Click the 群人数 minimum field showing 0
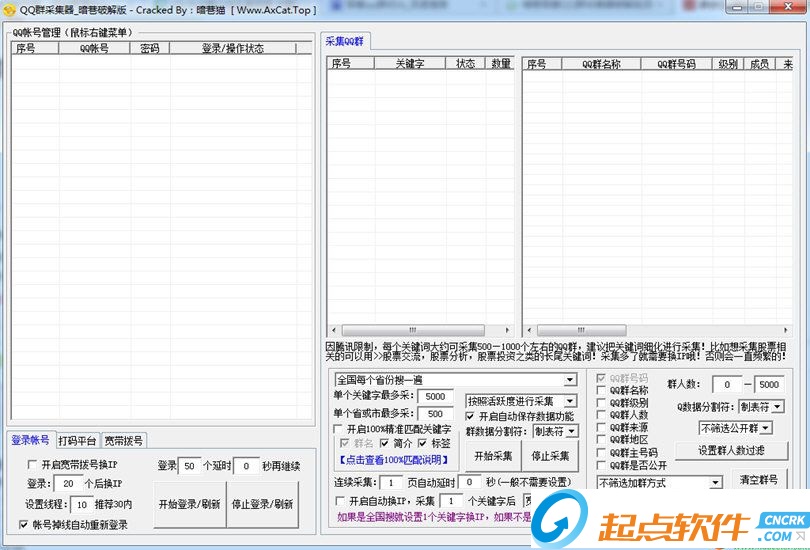 727,384
